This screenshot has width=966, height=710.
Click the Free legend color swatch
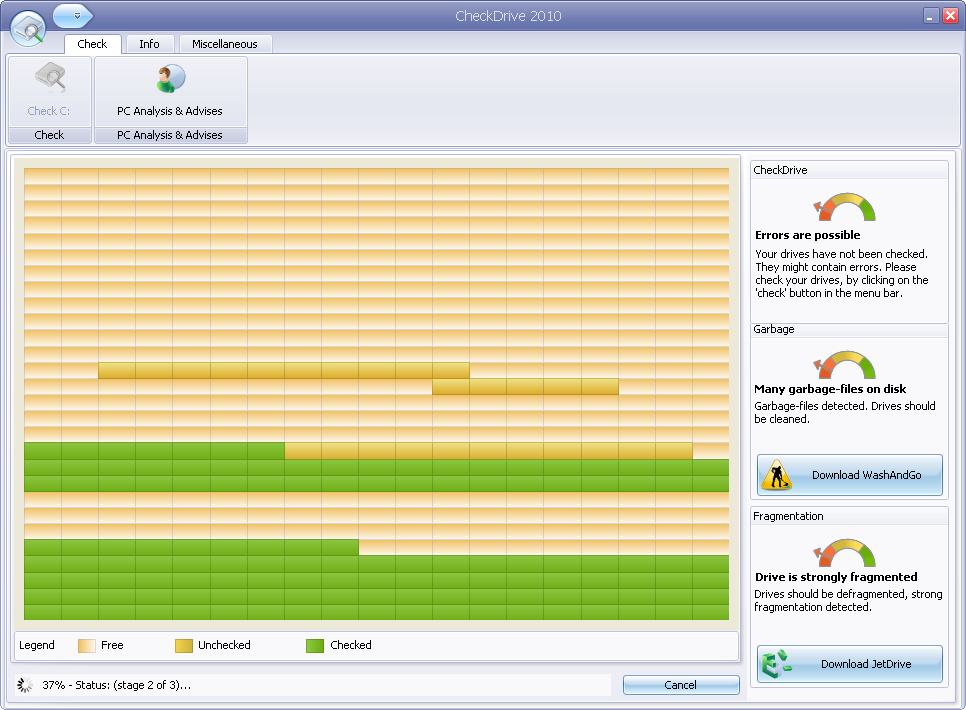87,645
